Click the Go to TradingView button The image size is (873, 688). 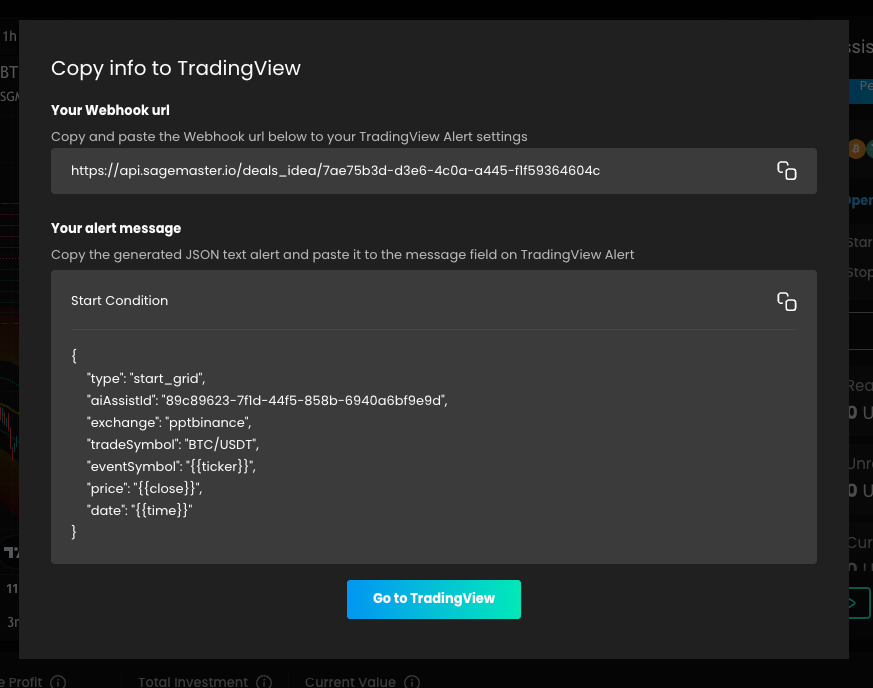click(434, 599)
